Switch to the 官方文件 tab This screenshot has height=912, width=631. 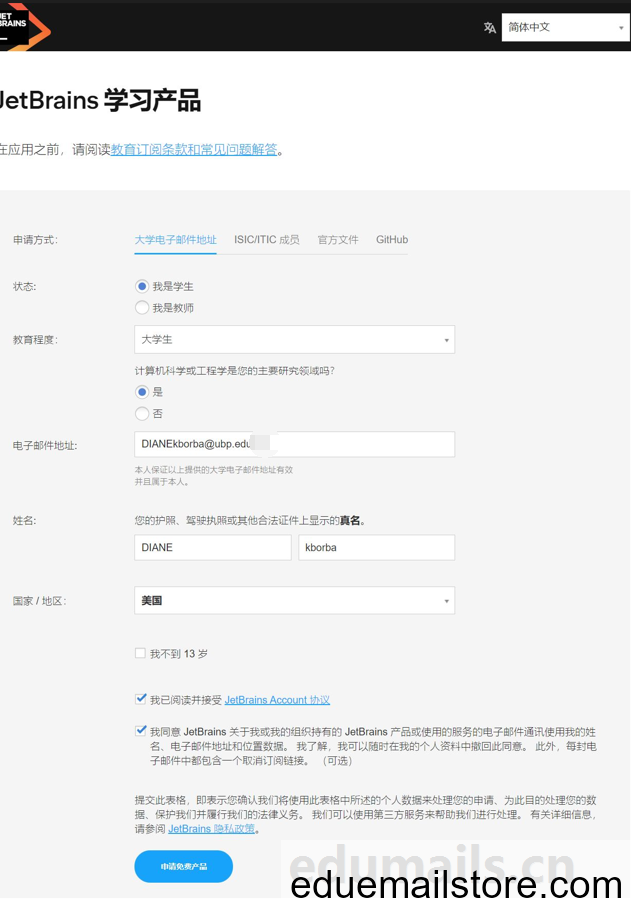click(x=338, y=240)
